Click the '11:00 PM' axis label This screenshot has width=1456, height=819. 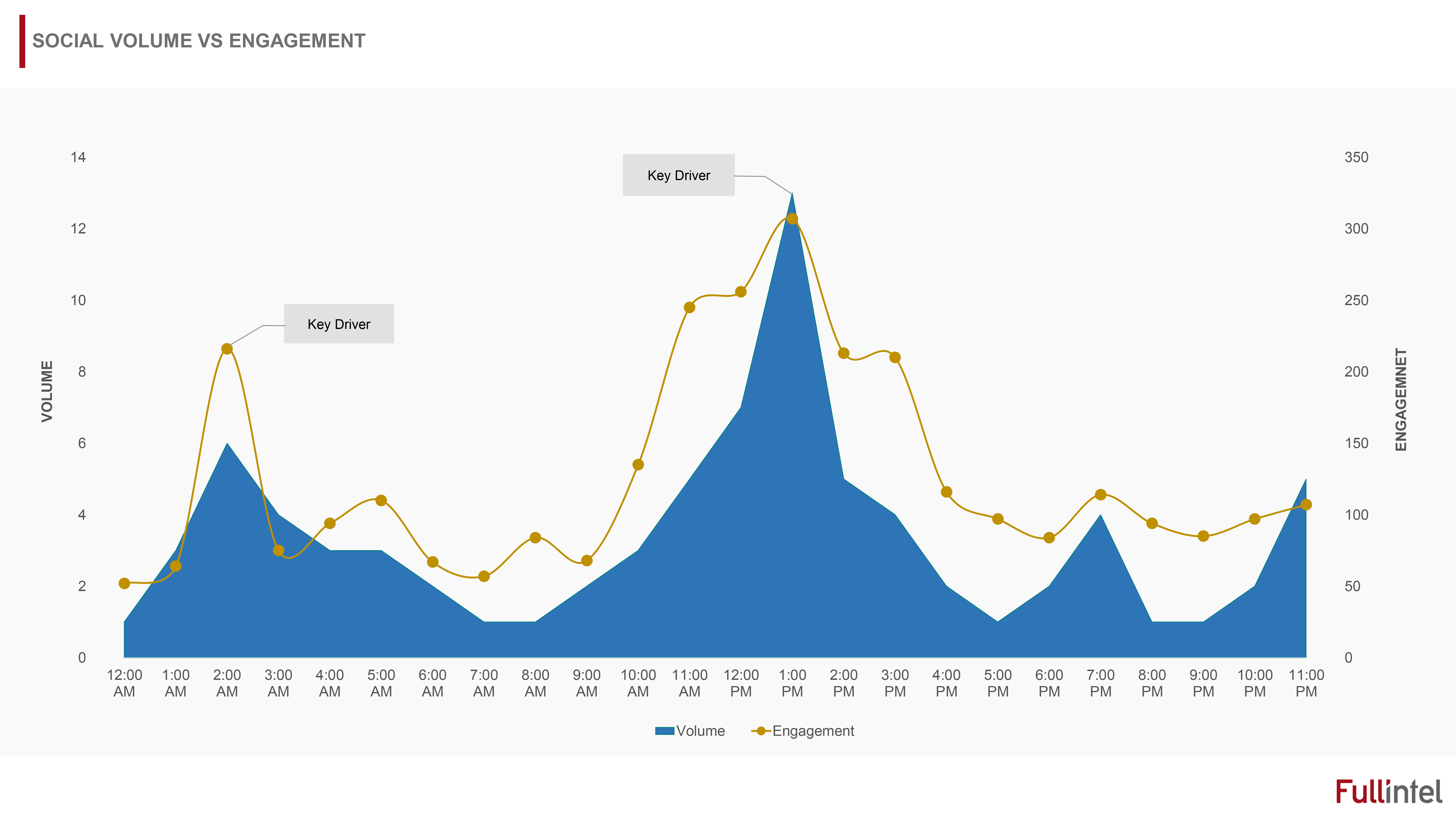tap(1306, 683)
